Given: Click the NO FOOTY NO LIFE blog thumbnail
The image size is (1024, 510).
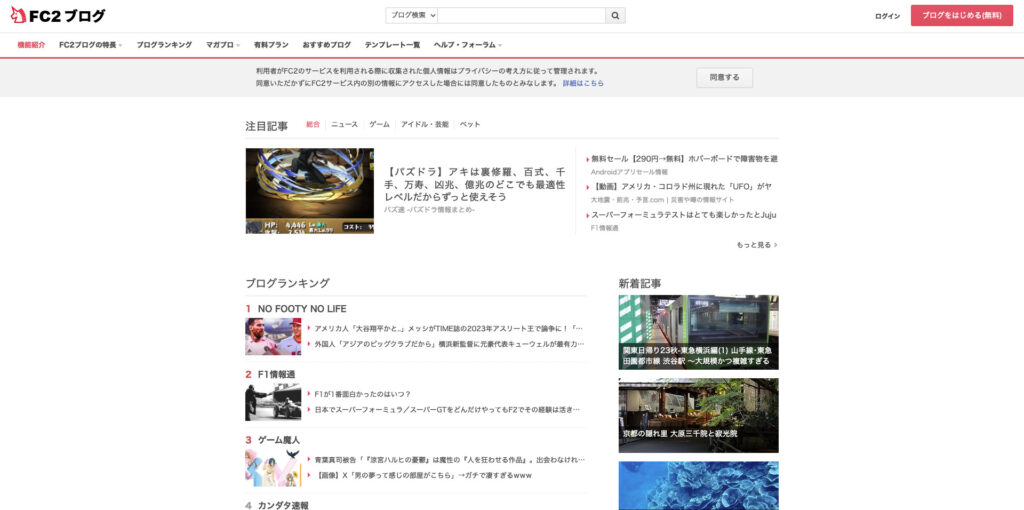Looking at the screenshot, I should point(273,337).
